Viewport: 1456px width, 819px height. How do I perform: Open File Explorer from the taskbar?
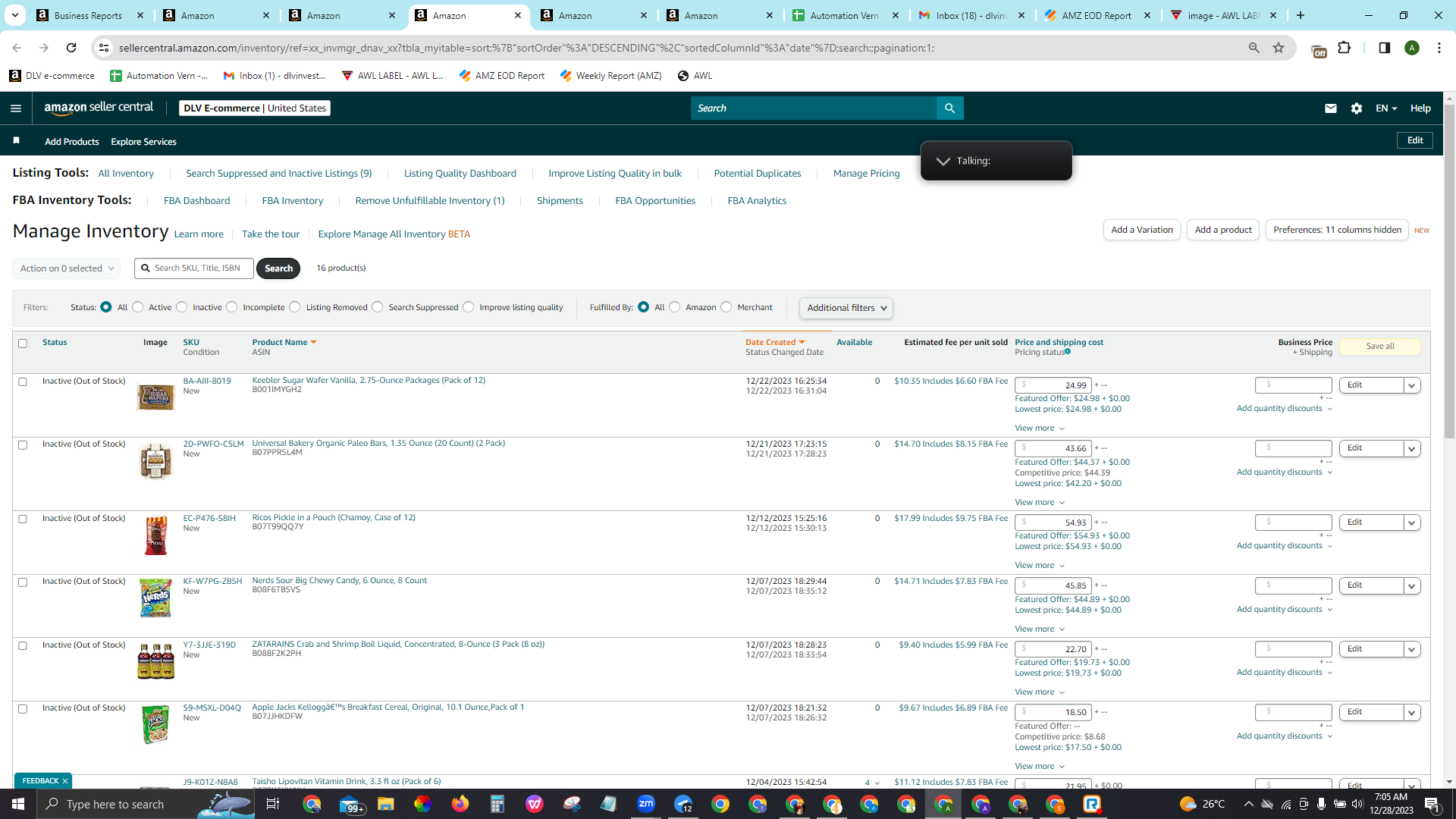point(385,804)
